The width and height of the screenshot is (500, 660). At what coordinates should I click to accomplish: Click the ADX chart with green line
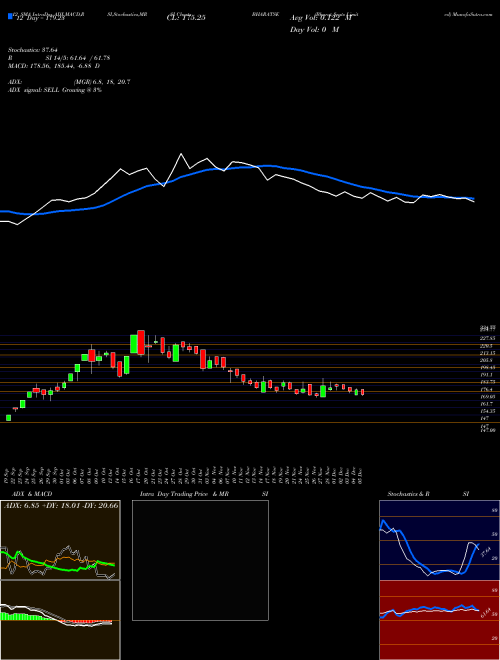tap(60, 540)
